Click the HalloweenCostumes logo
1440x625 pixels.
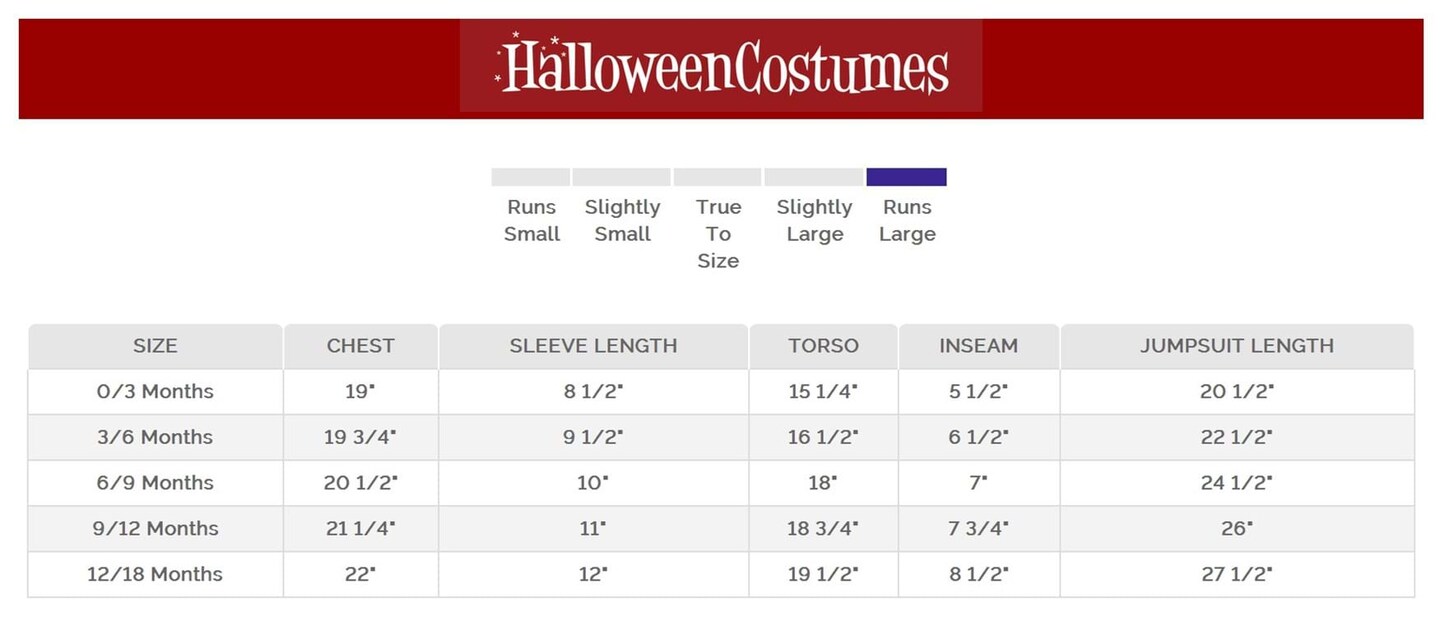(x=721, y=67)
